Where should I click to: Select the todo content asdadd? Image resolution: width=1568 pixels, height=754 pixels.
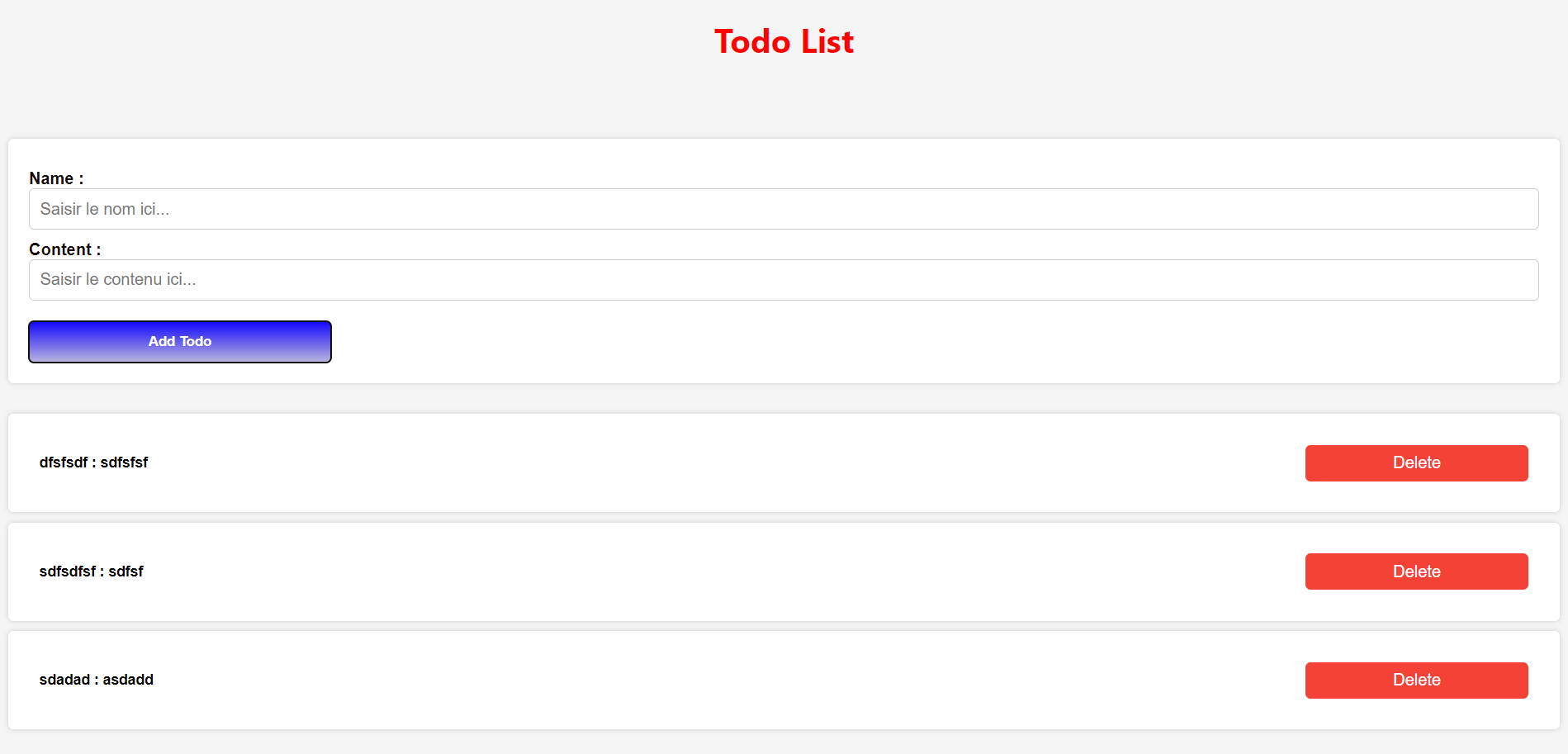coord(128,680)
